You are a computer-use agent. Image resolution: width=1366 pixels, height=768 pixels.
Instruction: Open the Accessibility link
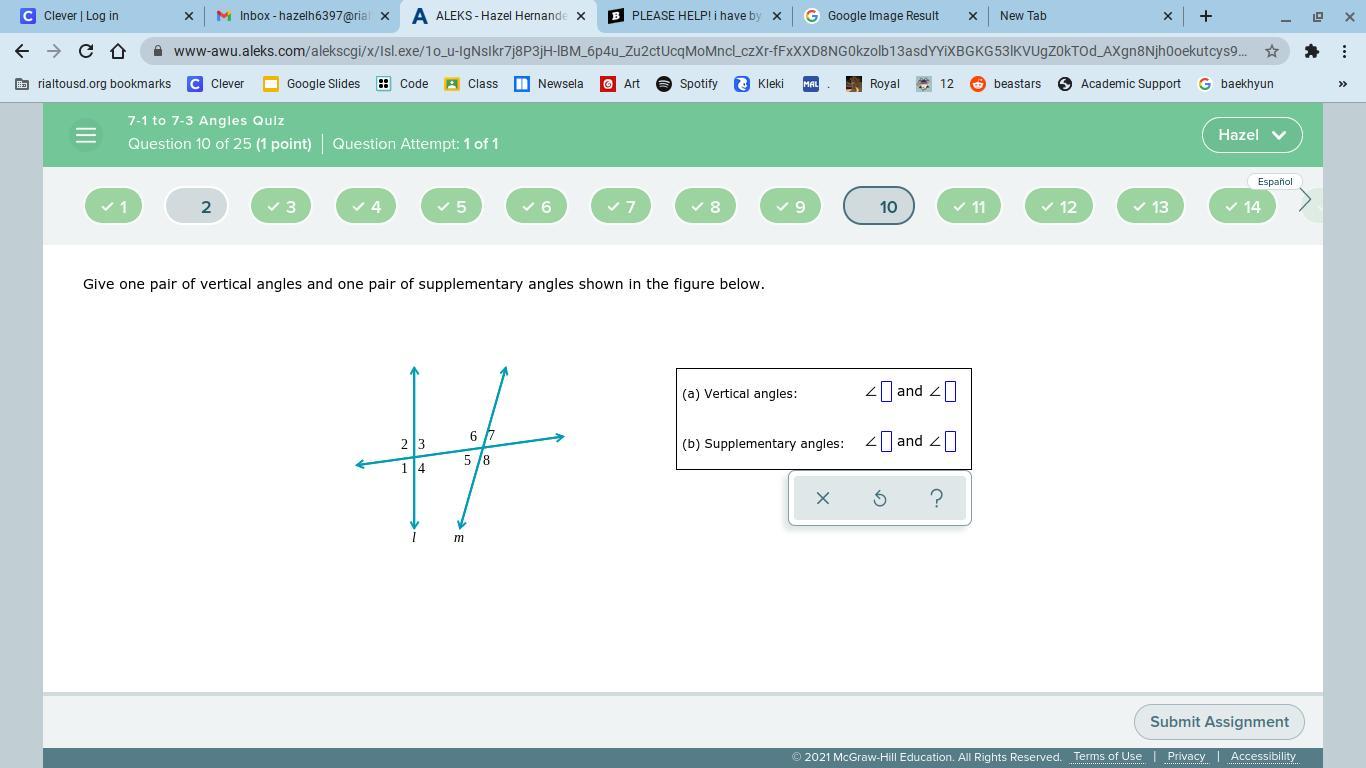pyautogui.click(x=1263, y=757)
